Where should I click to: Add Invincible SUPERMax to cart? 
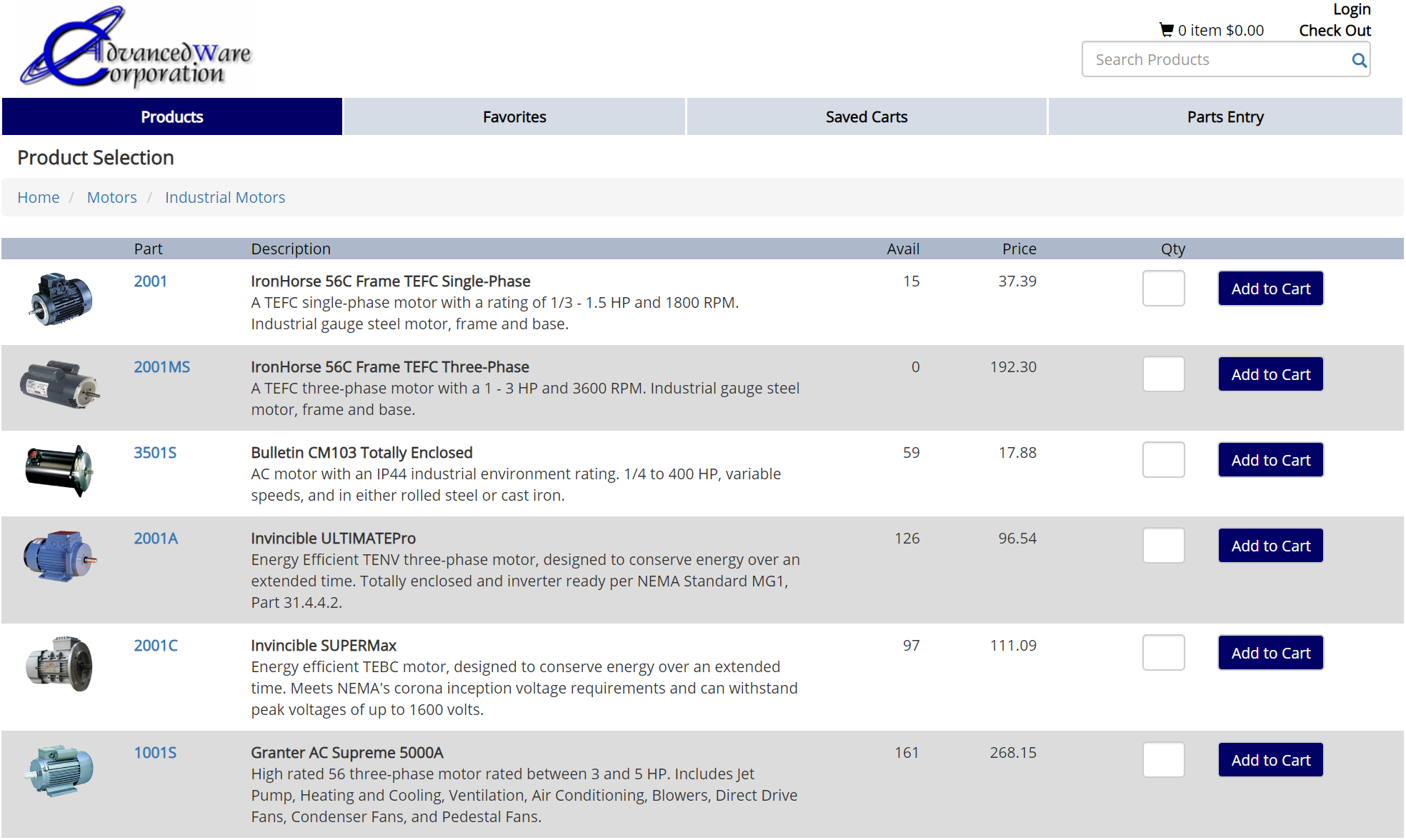click(x=1271, y=653)
